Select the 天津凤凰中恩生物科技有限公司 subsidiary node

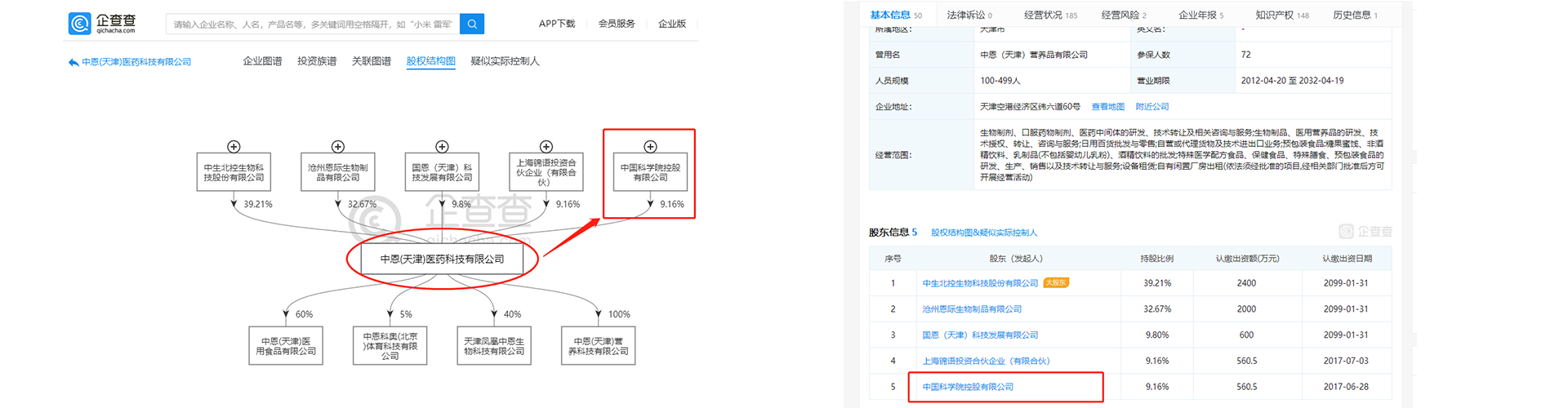(x=494, y=346)
